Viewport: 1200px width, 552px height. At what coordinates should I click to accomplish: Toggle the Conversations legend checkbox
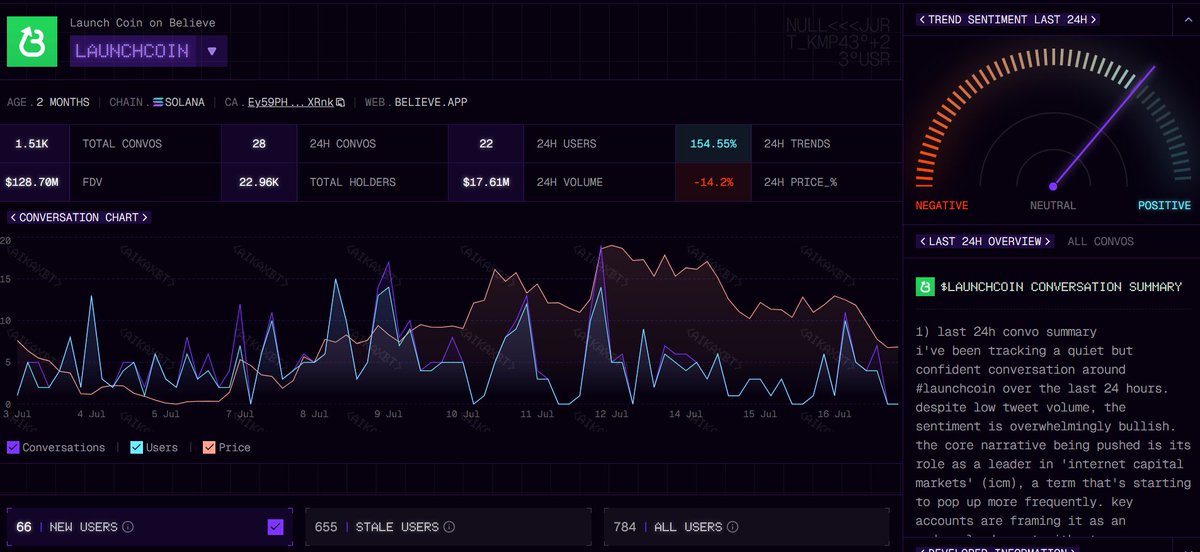tap(13, 448)
